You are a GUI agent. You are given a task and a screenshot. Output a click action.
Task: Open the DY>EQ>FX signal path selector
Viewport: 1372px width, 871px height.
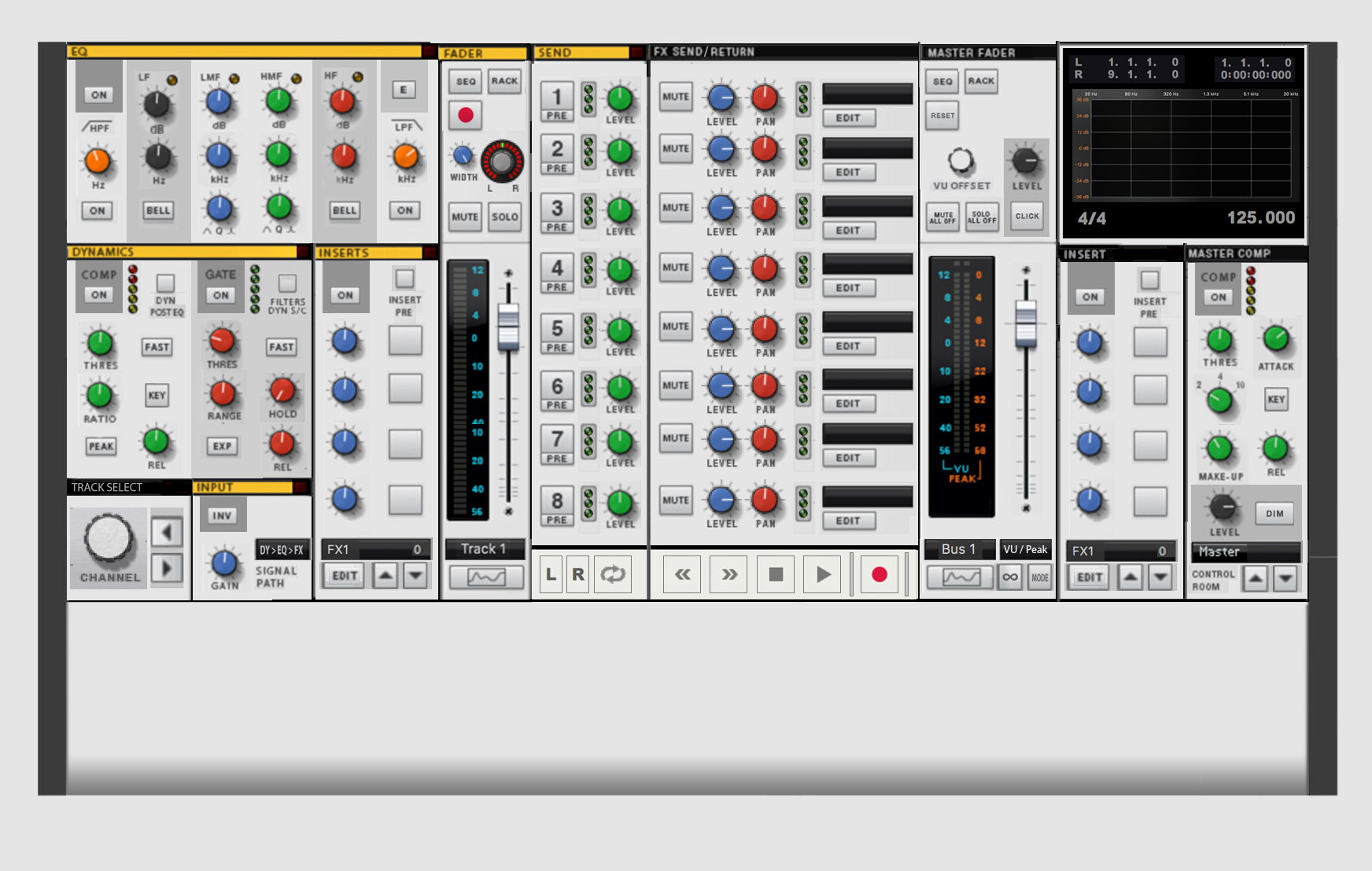pos(282,550)
